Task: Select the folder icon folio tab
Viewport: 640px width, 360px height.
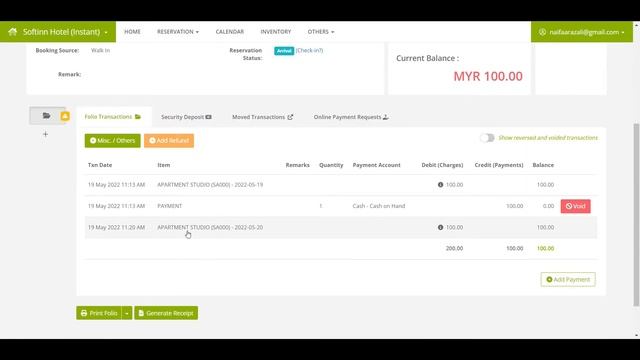Action: click(x=46, y=116)
